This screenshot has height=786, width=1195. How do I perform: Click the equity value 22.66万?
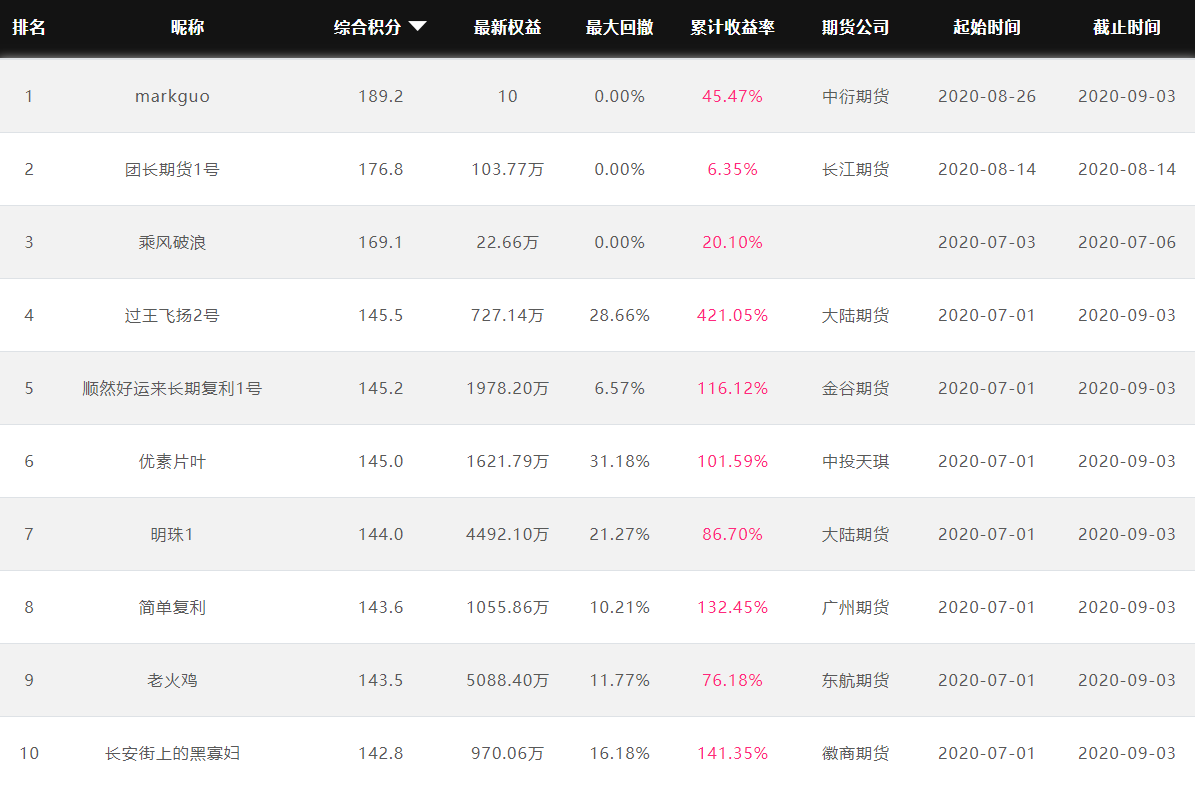(508, 242)
